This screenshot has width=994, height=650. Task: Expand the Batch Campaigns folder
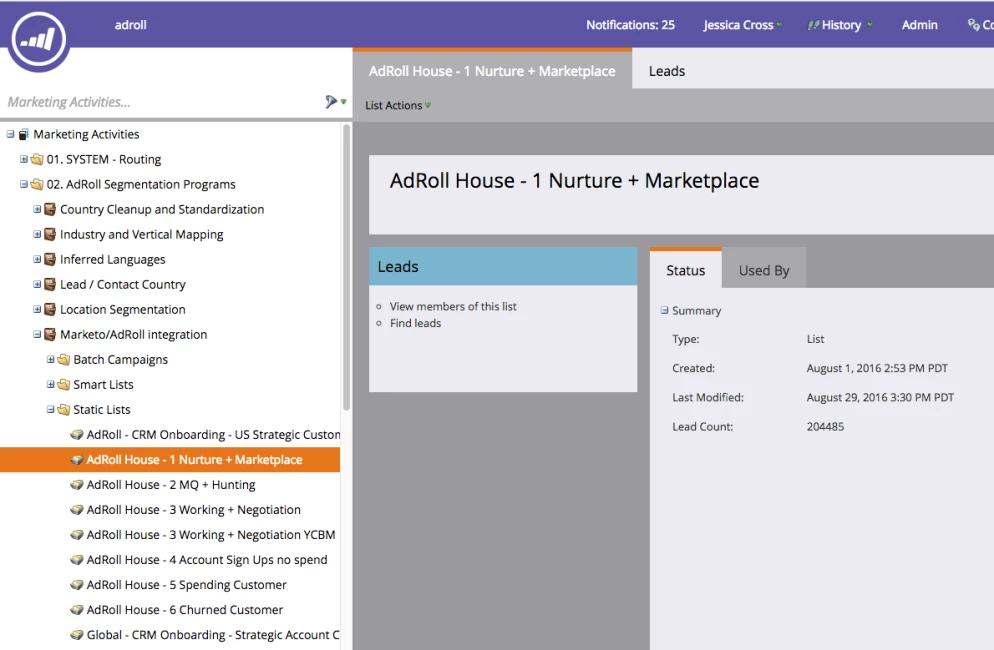(x=50, y=360)
